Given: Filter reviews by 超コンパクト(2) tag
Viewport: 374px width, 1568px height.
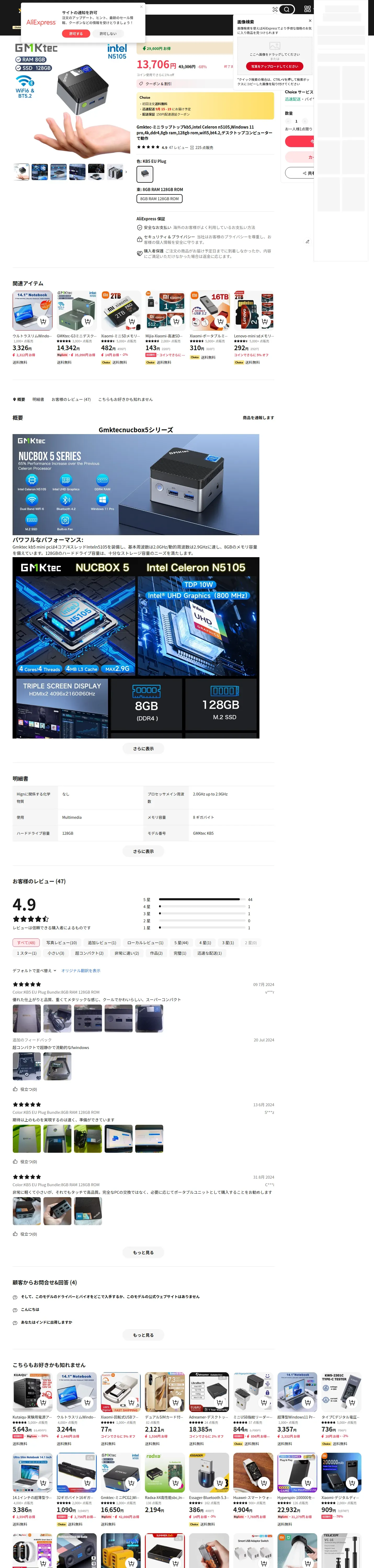Looking at the screenshot, I should (x=89, y=953).
